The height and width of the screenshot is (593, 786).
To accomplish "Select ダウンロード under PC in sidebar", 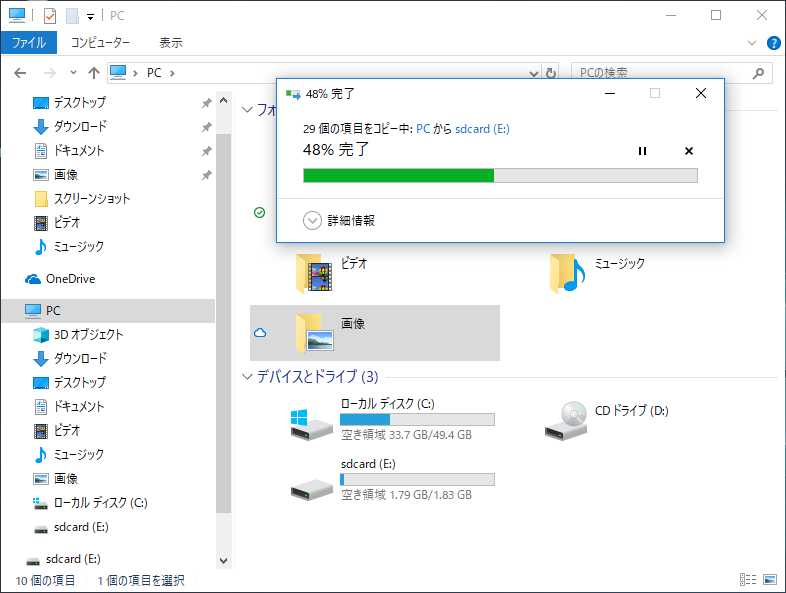I will 80,358.
